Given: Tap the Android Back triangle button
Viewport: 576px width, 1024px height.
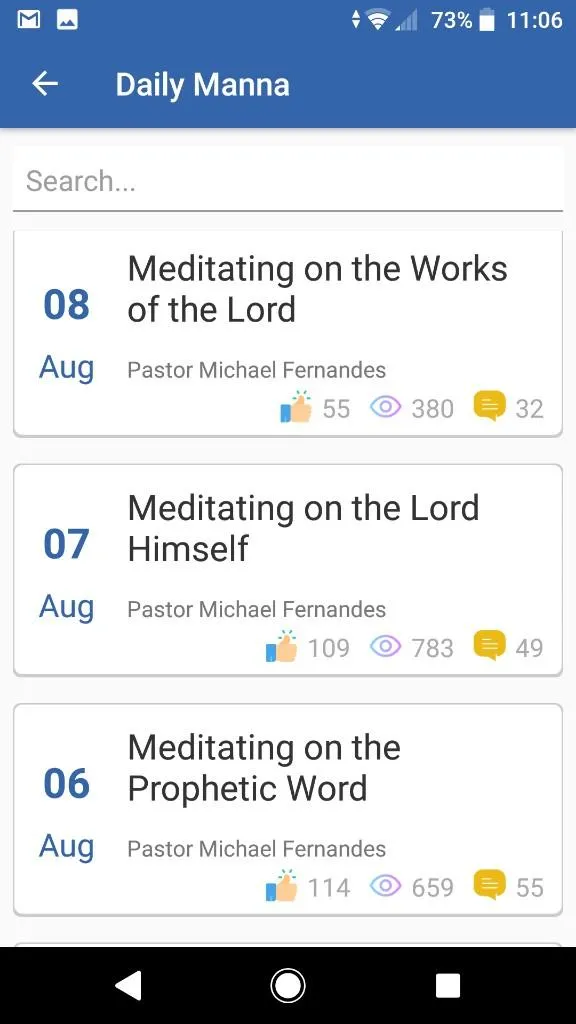Looking at the screenshot, I should [x=128, y=985].
